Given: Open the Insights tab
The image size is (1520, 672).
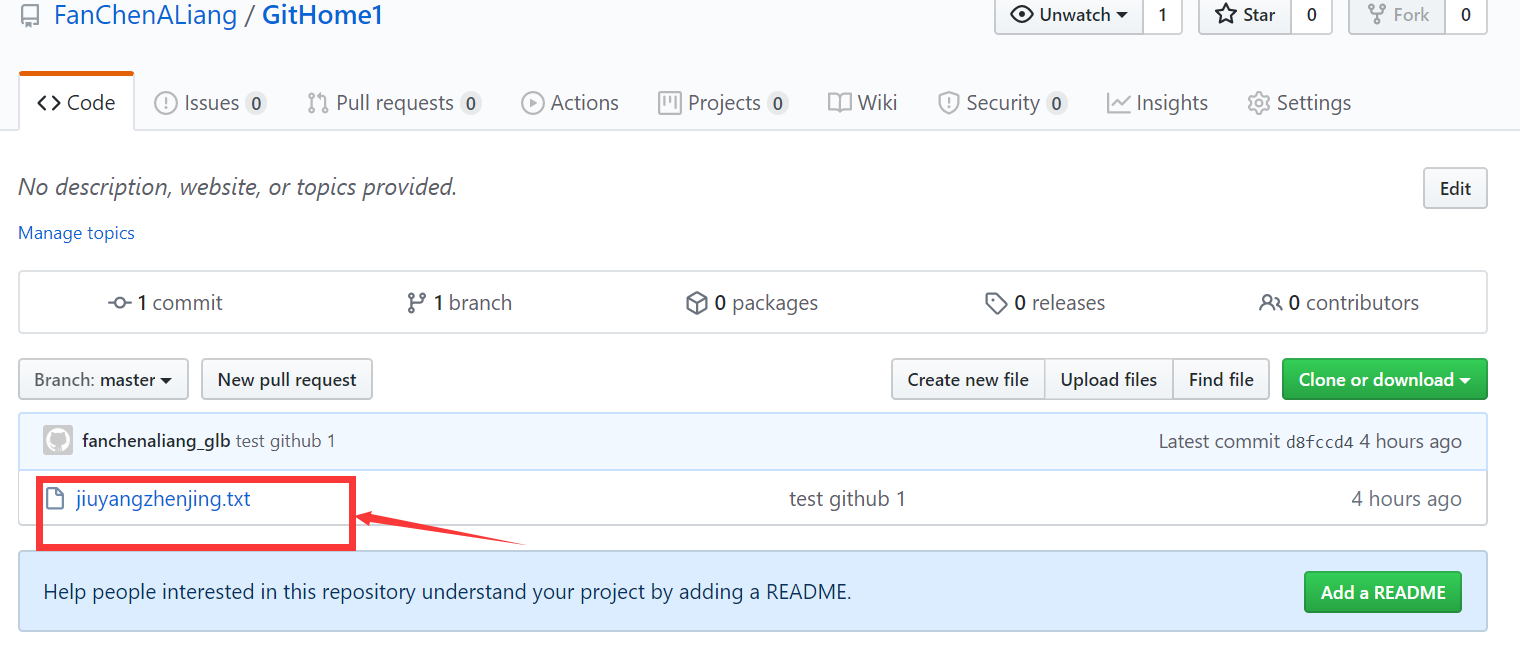Looking at the screenshot, I should [x=1157, y=103].
